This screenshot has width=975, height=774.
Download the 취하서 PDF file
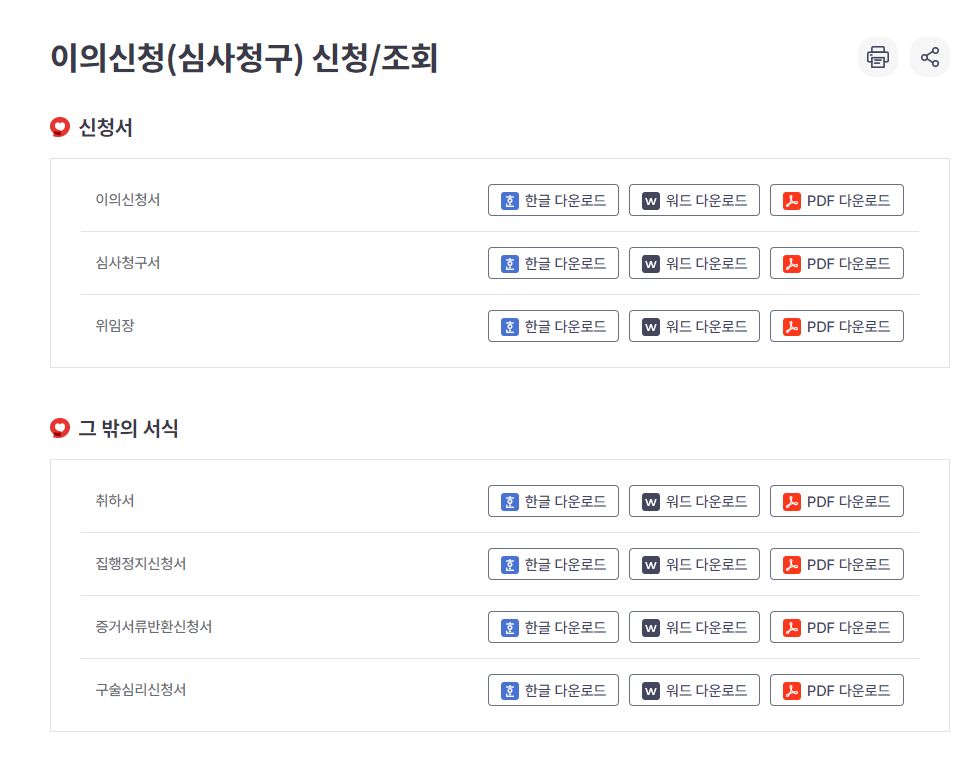click(837, 501)
